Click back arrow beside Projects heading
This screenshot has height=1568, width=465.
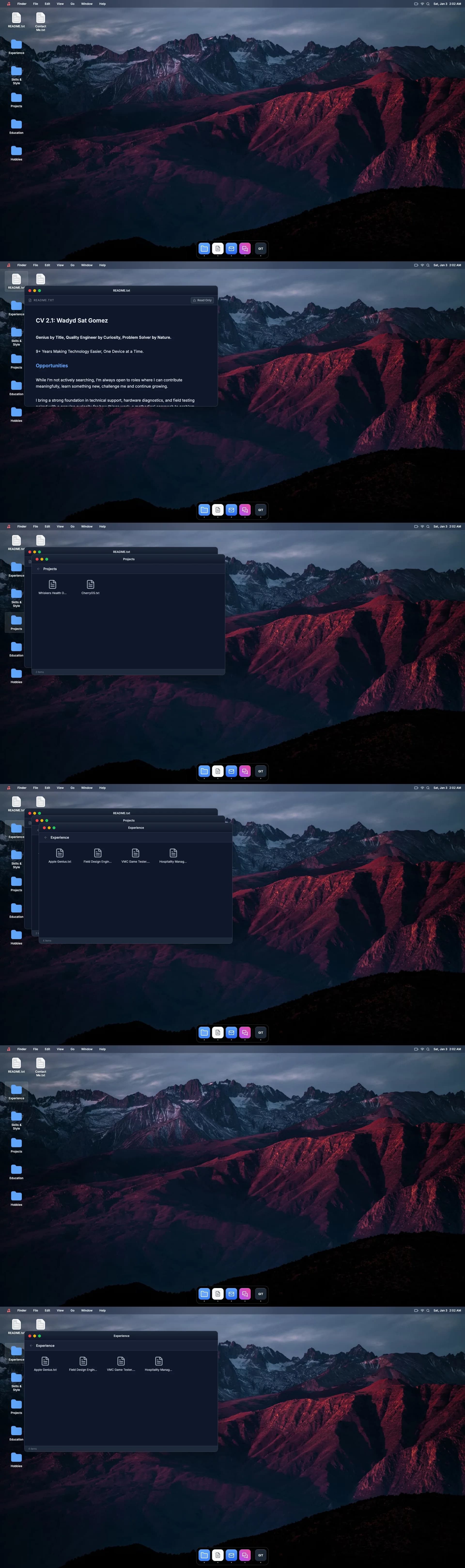click(39, 569)
